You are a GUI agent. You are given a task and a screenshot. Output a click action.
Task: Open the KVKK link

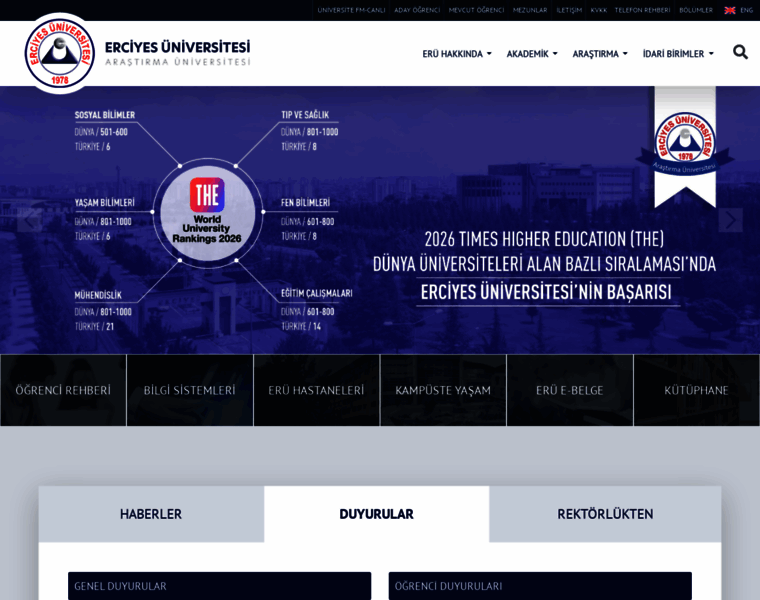599,10
